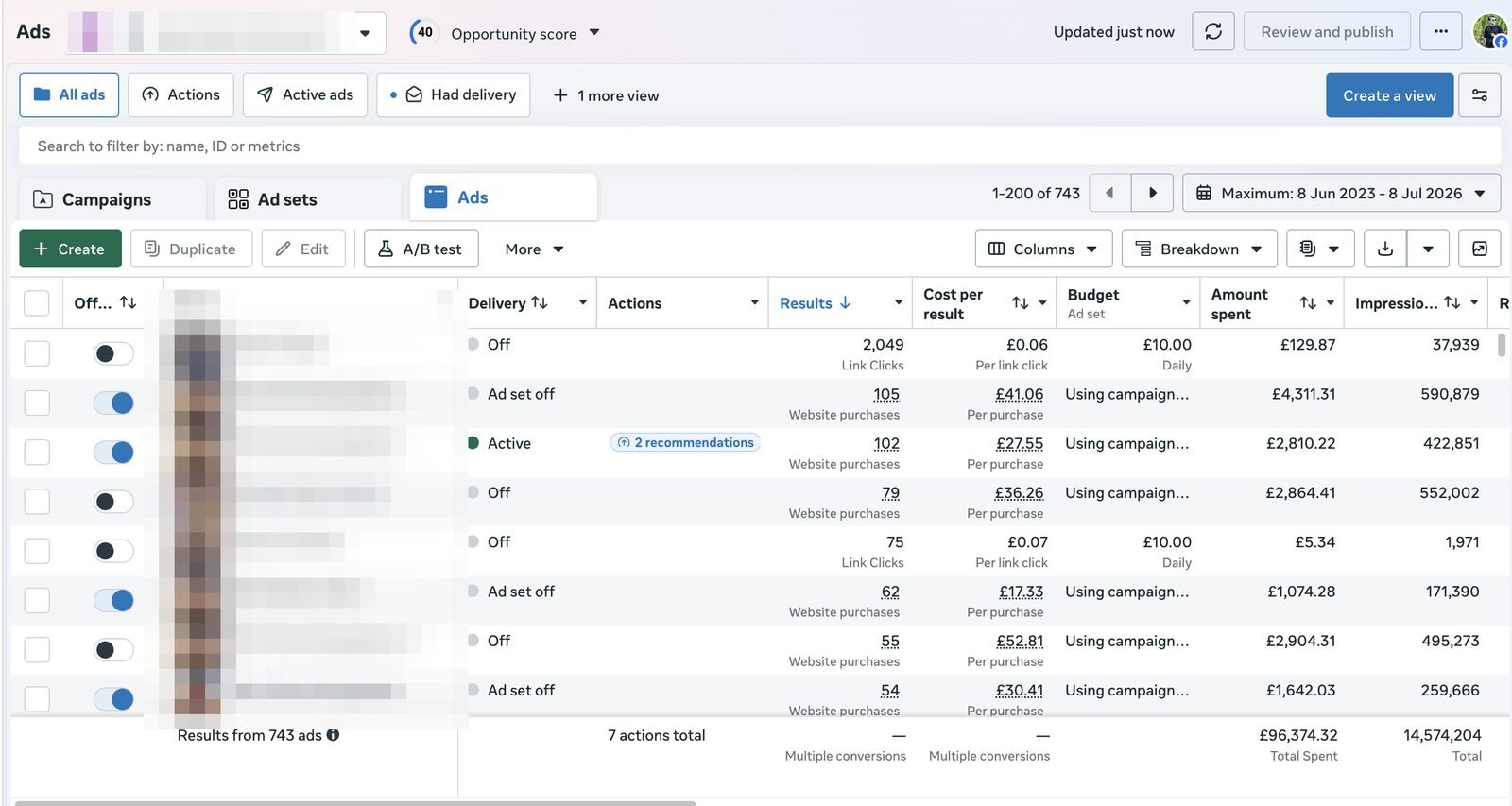Click the search filter input field

coord(760,146)
